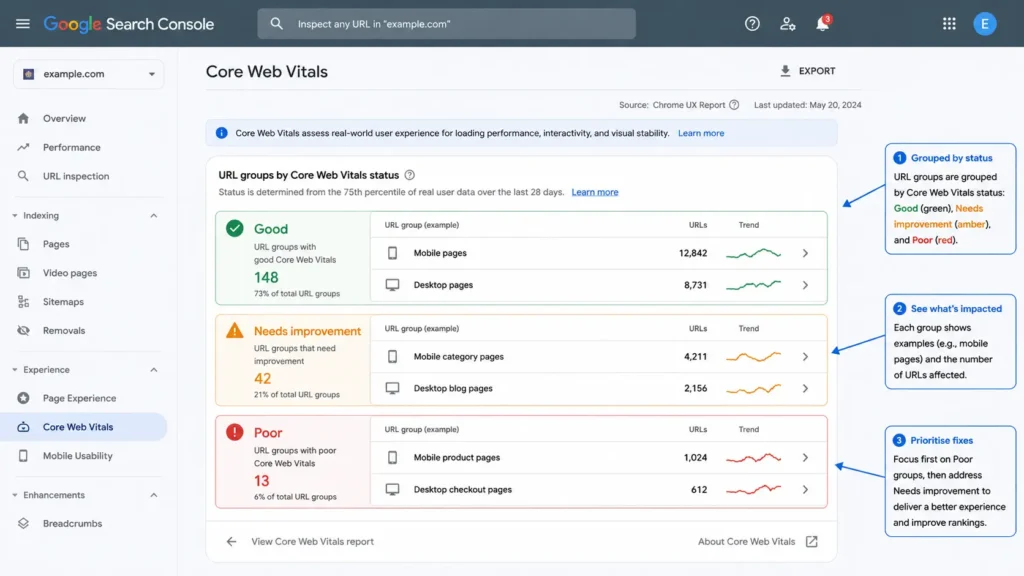Image resolution: width=1024 pixels, height=576 pixels.
Task: Click the search magnifier icon
Action: tap(276, 24)
